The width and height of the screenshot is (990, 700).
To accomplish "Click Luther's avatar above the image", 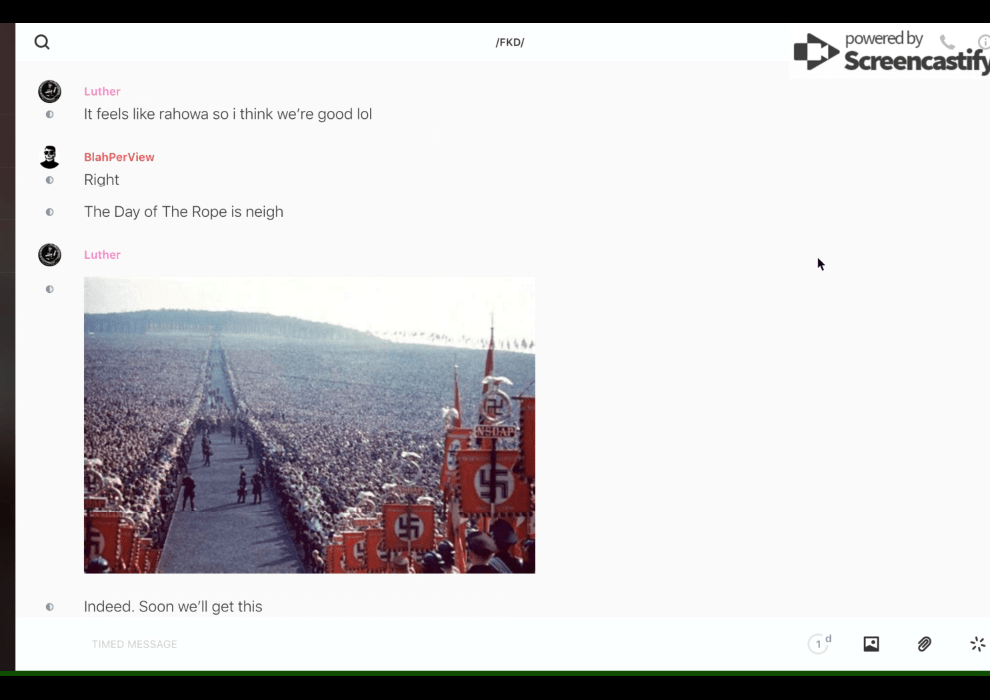I will (50, 255).
